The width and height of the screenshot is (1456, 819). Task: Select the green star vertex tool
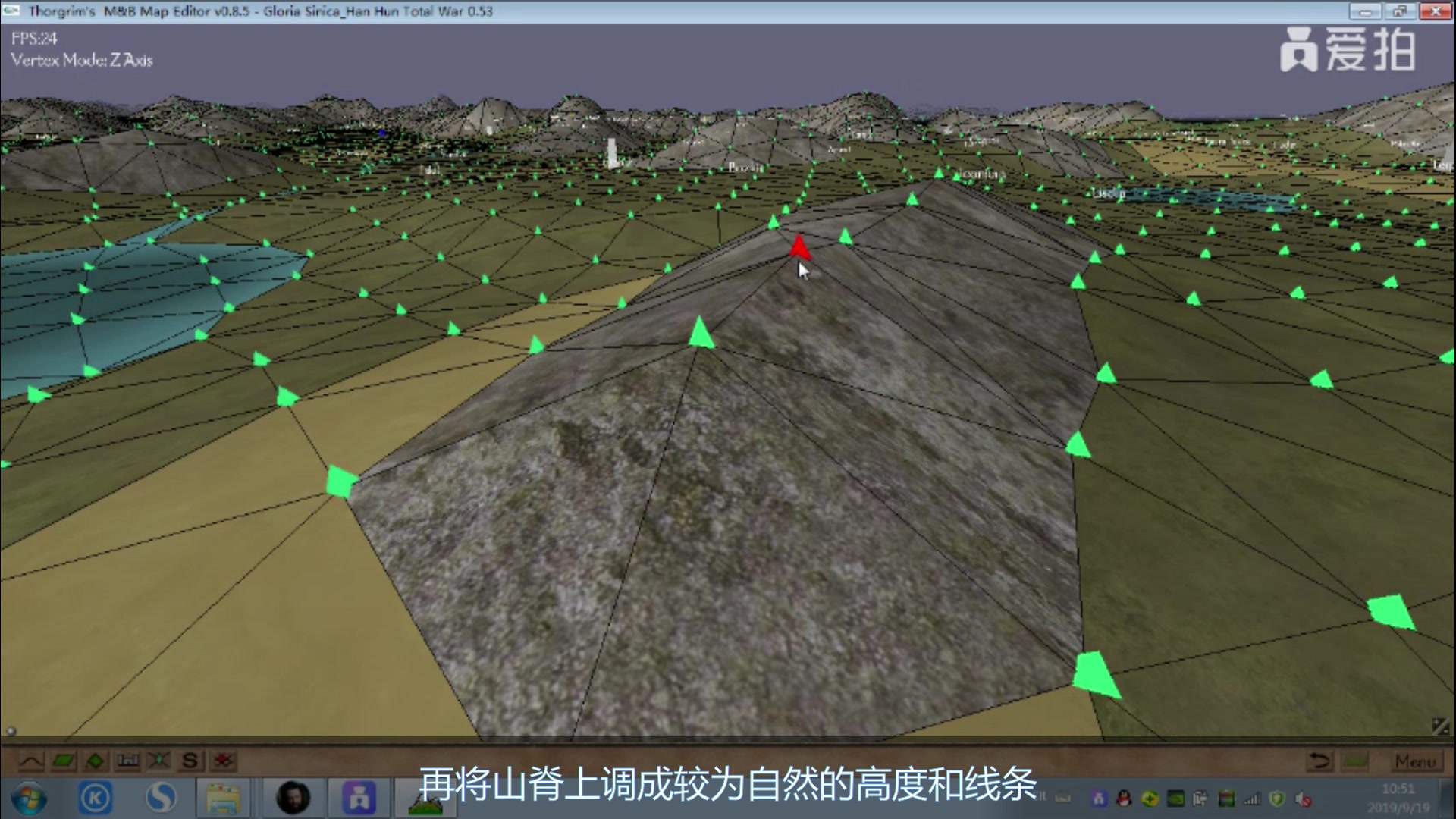[x=159, y=760]
